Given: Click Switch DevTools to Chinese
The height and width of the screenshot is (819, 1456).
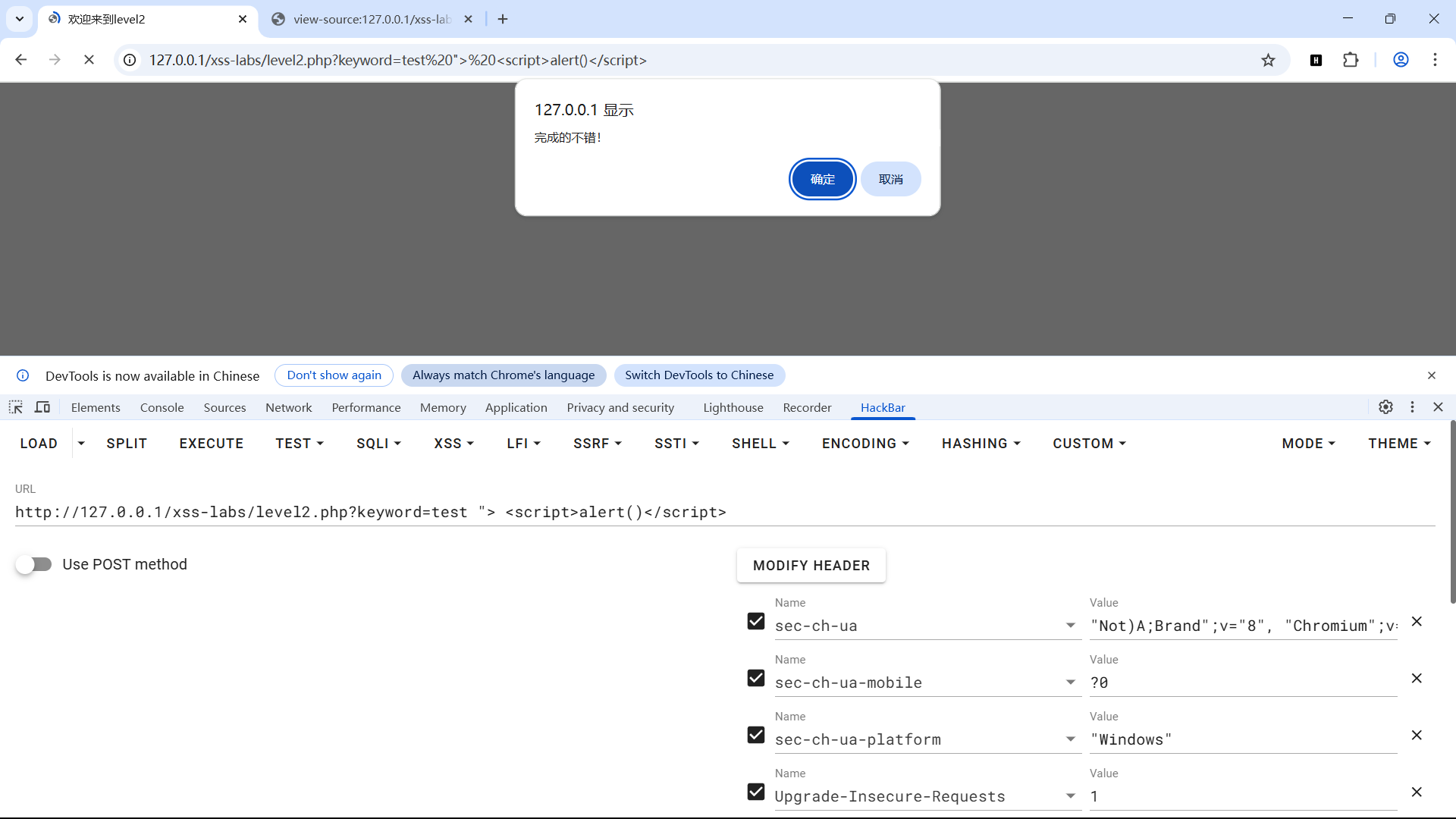Looking at the screenshot, I should pos(699,375).
